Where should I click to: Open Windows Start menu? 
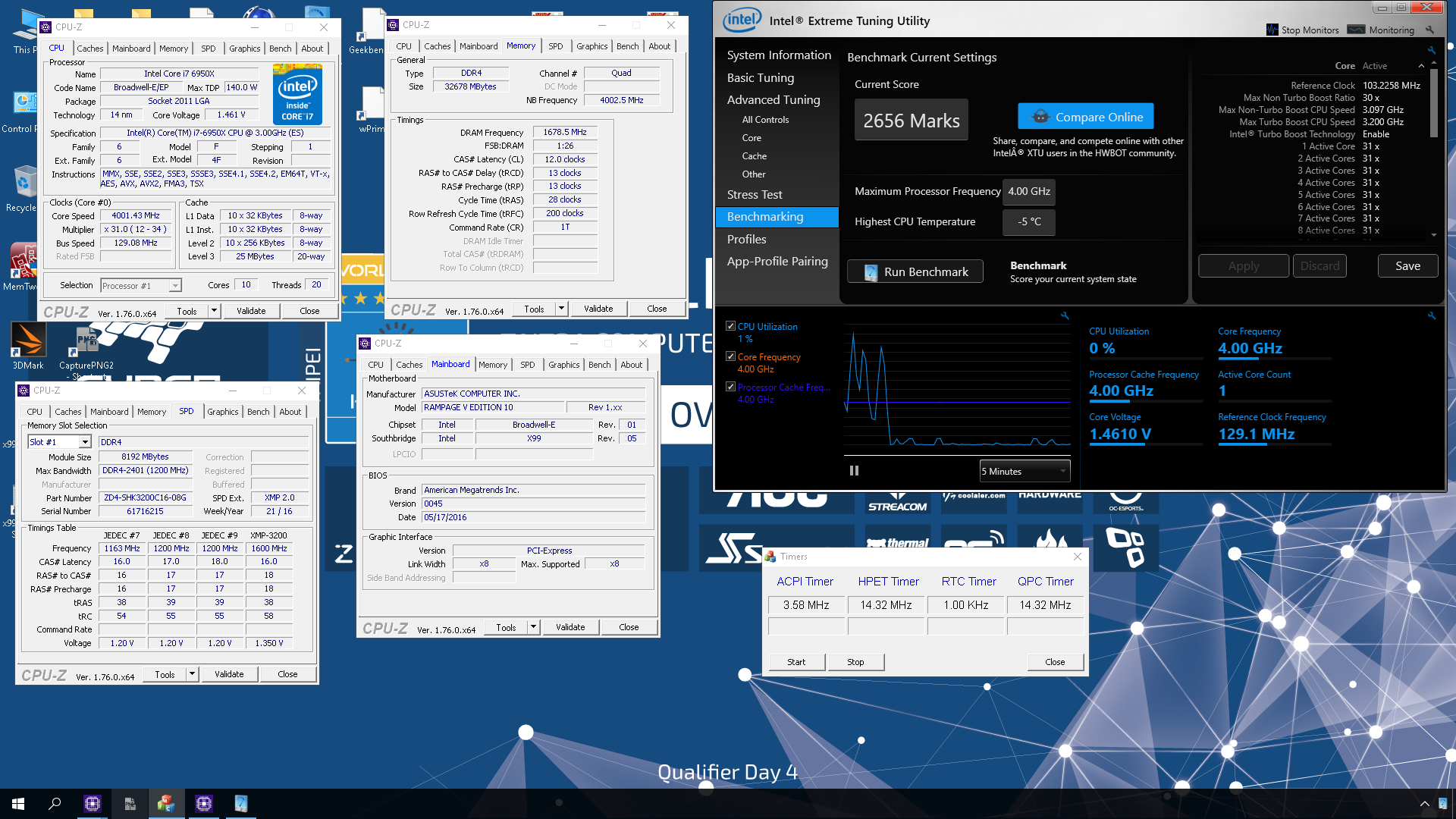[x=18, y=804]
